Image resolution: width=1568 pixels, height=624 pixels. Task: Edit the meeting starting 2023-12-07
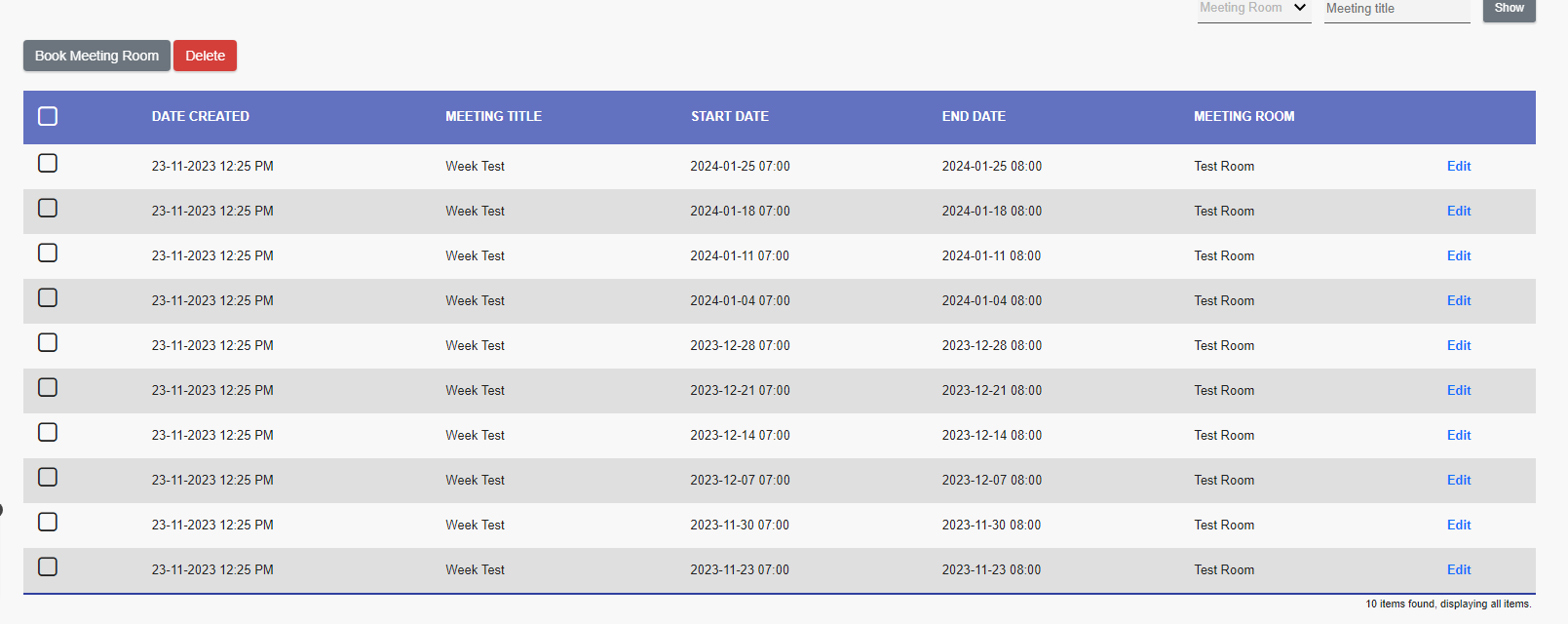1459,480
